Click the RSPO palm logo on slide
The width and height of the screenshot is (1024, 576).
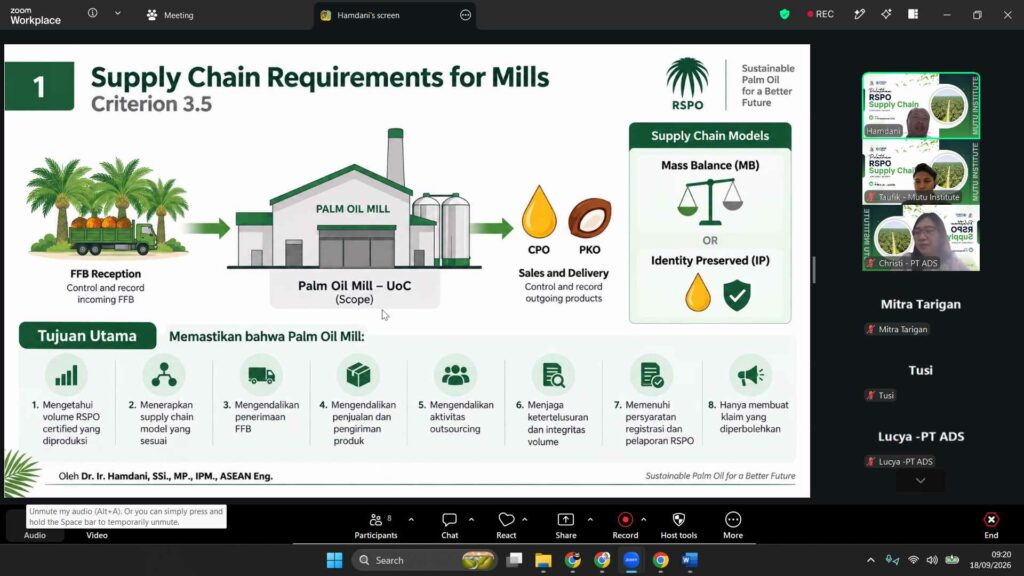tap(688, 84)
